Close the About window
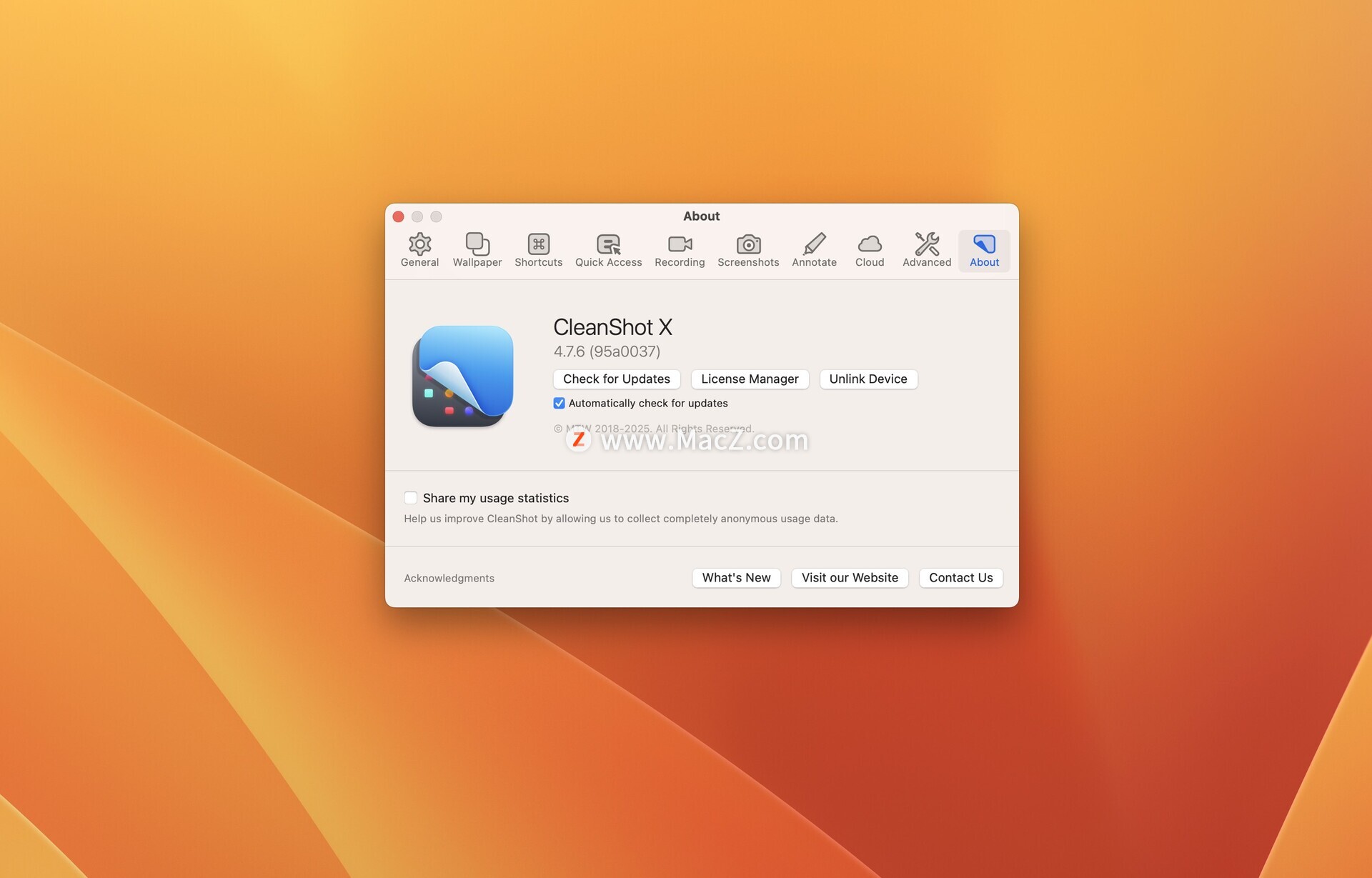Image resolution: width=1372 pixels, height=878 pixels. 399,216
